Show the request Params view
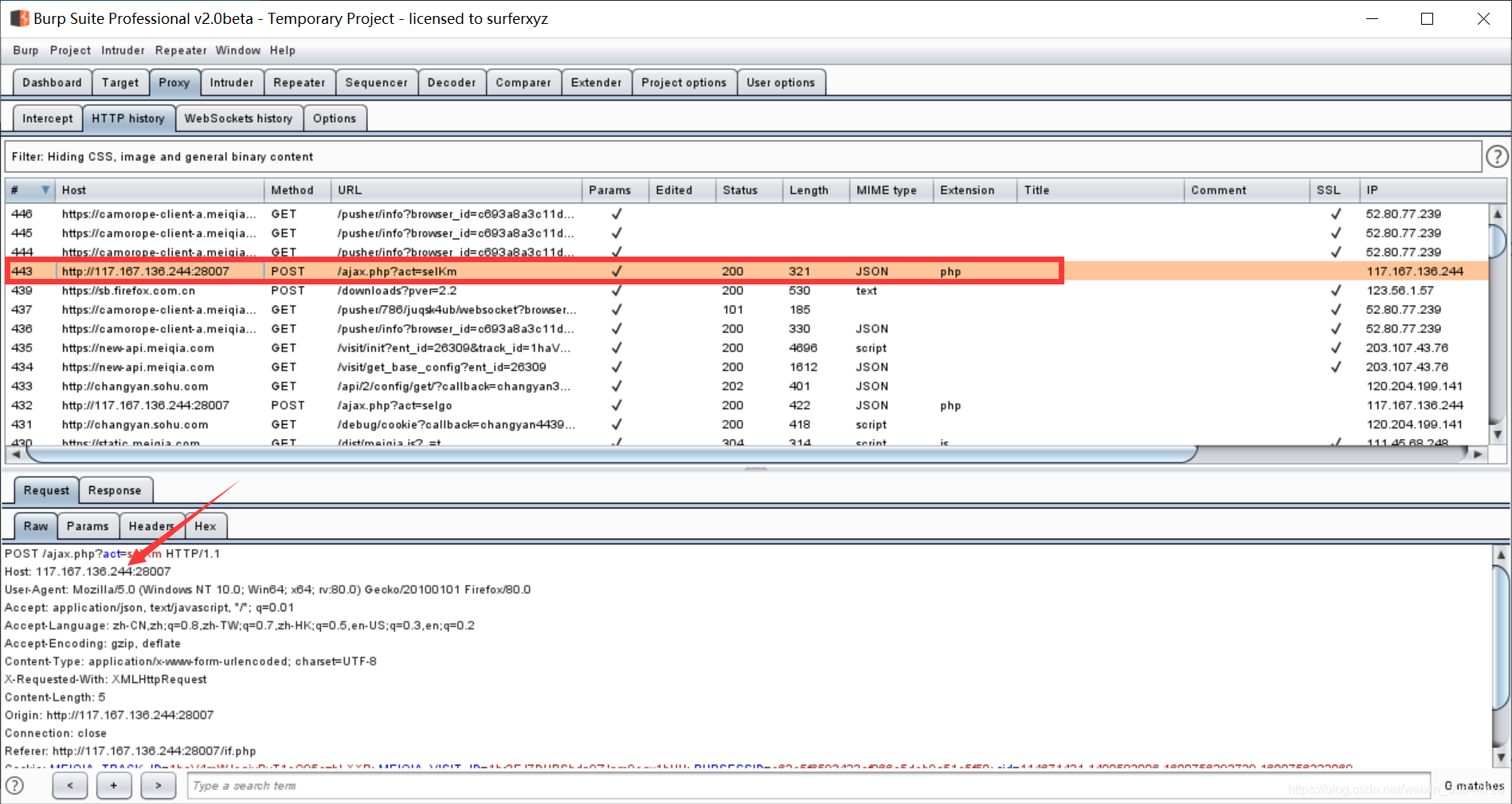The height and width of the screenshot is (804, 1512). (x=88, y=526)
